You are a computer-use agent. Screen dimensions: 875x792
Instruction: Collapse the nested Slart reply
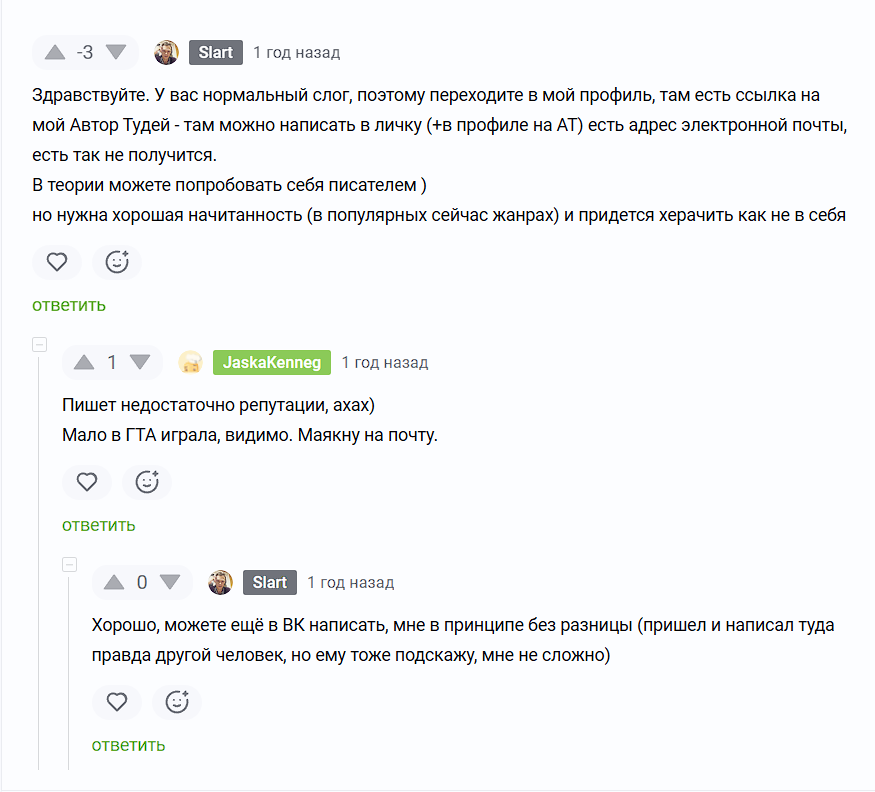click(x=70, y=565)
